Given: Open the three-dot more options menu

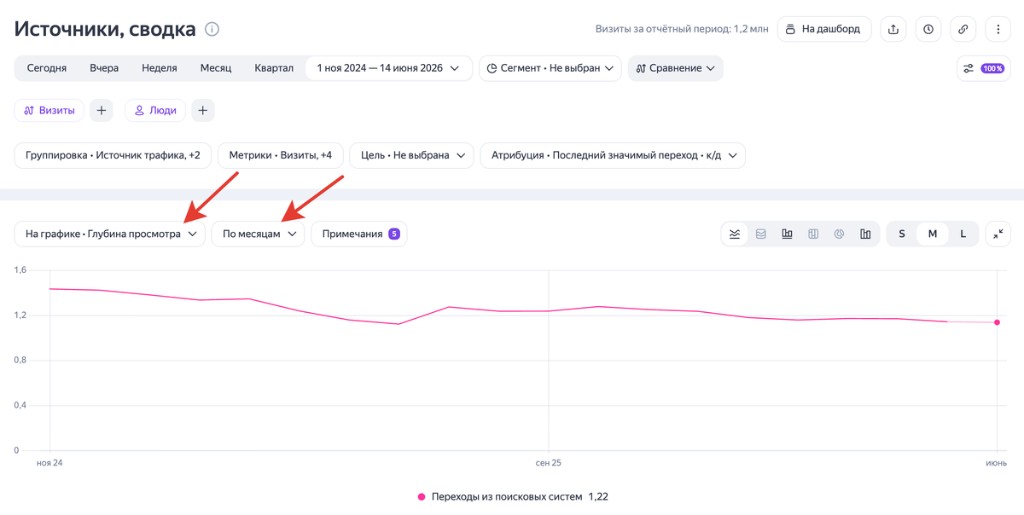Looking at the screenshot, I should 998,29.
